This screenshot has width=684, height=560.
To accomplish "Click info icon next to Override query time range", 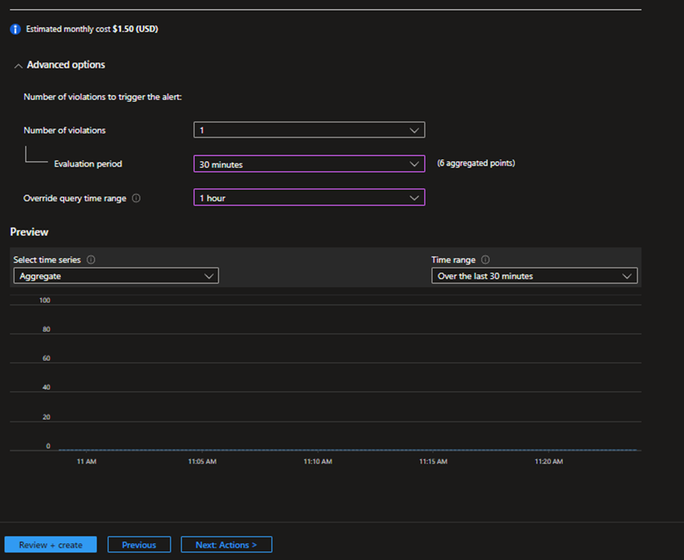I will [136, 198].
